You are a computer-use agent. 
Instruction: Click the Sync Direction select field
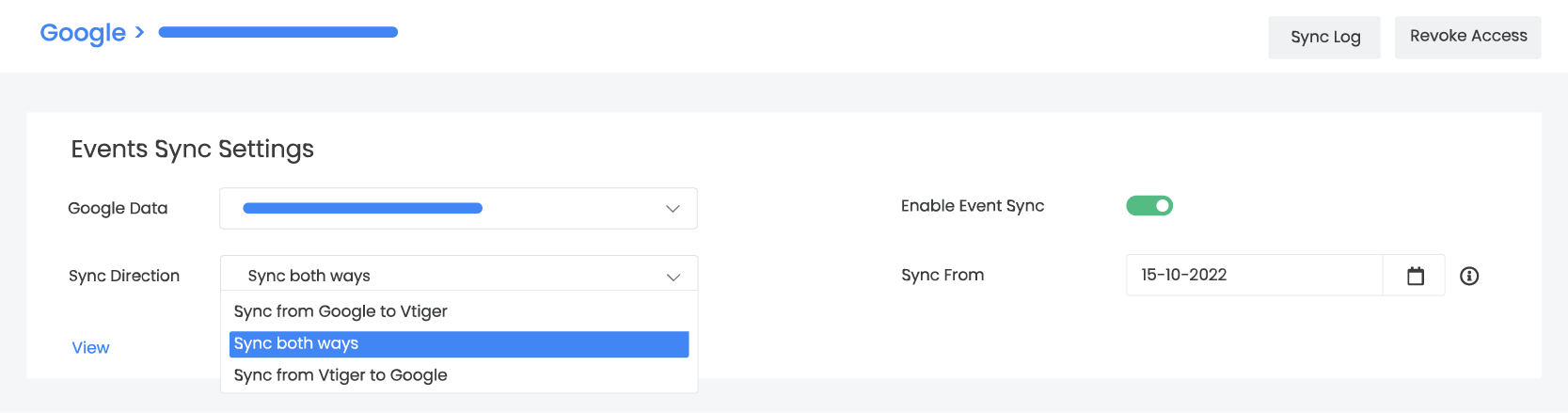(458, 276)
